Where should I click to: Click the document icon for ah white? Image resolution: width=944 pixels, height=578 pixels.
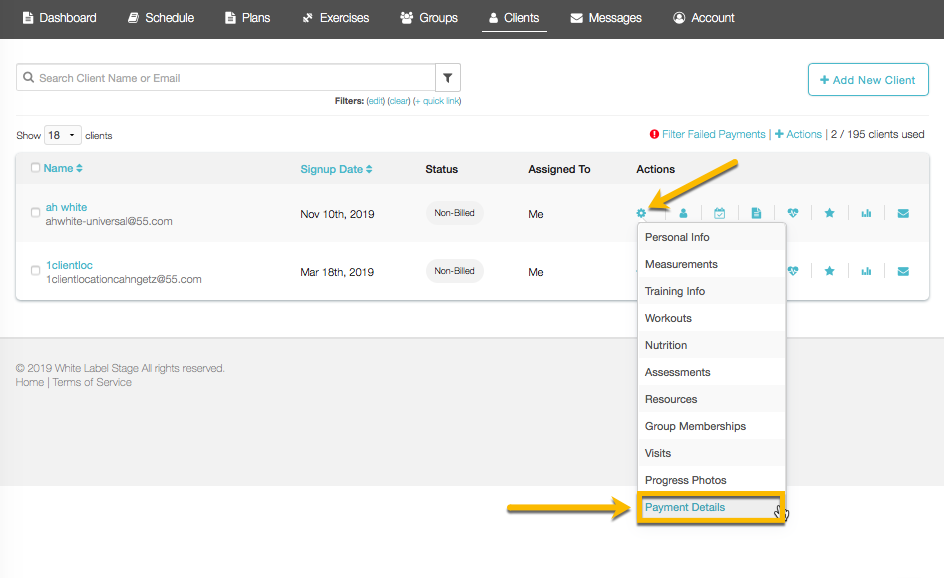(x=756, y=213)
